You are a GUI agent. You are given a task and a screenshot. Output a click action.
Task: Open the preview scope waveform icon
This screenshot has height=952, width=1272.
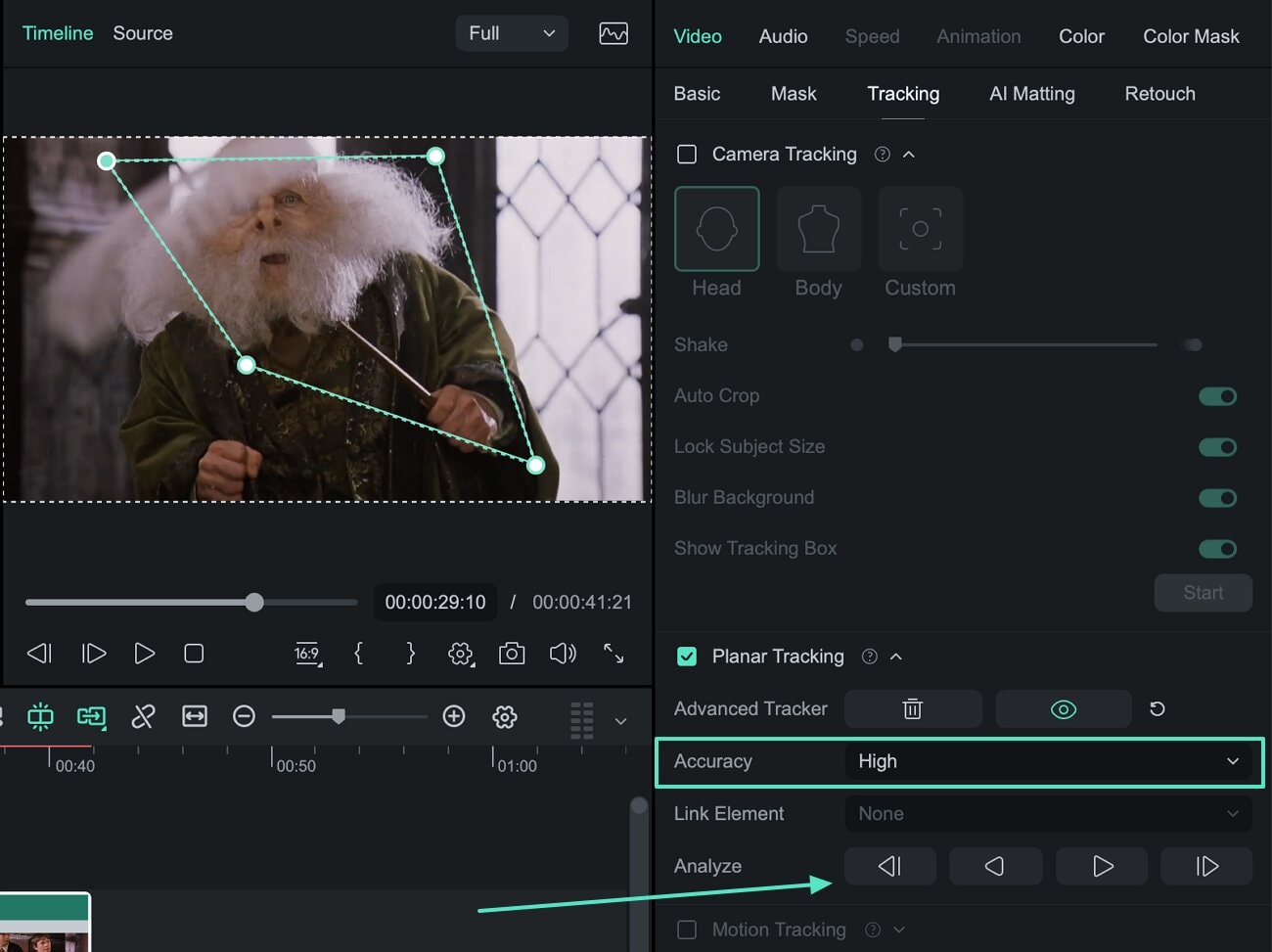coord(613,33)
